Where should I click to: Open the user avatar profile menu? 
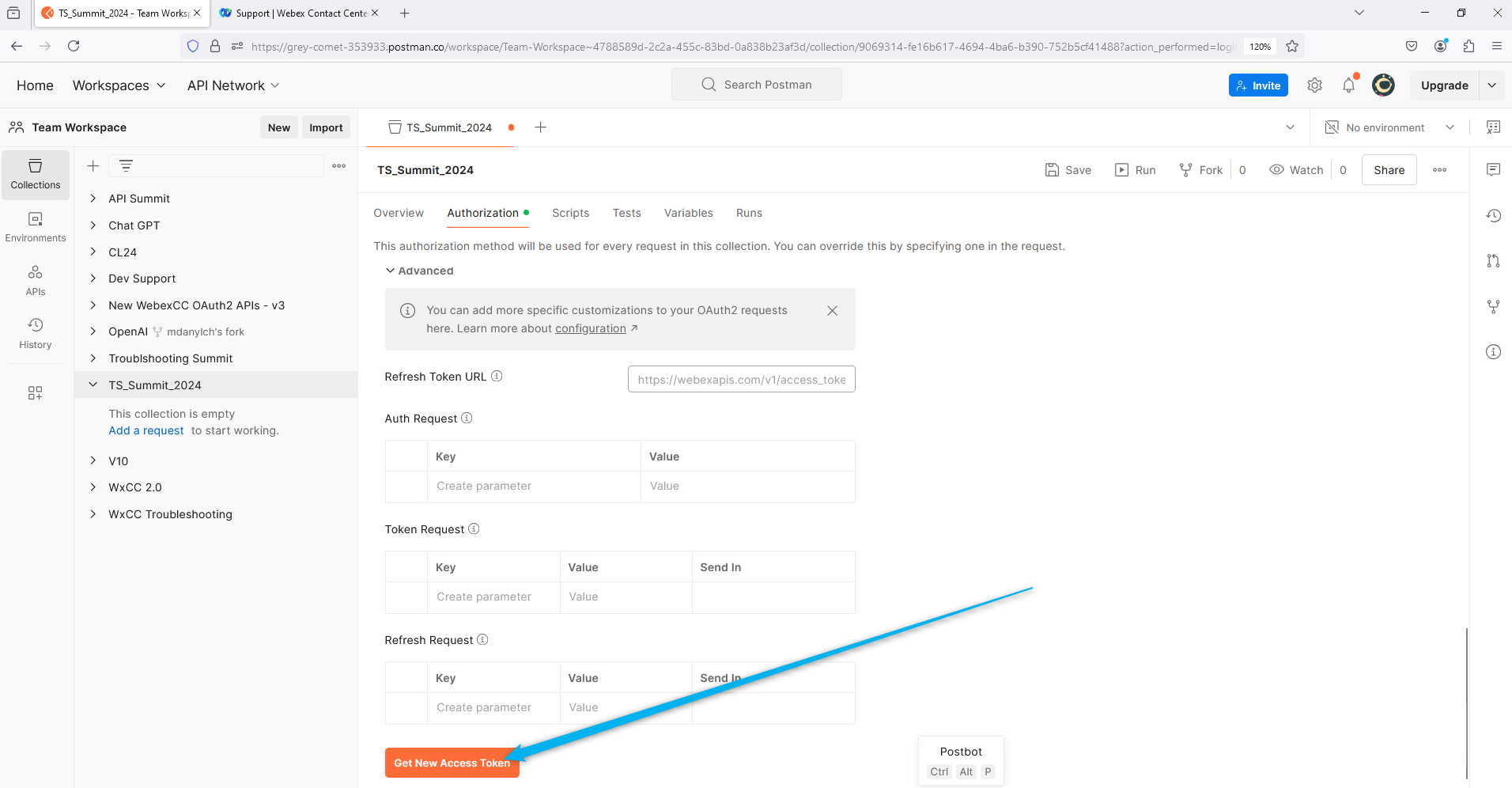[x=1383, y=85]
